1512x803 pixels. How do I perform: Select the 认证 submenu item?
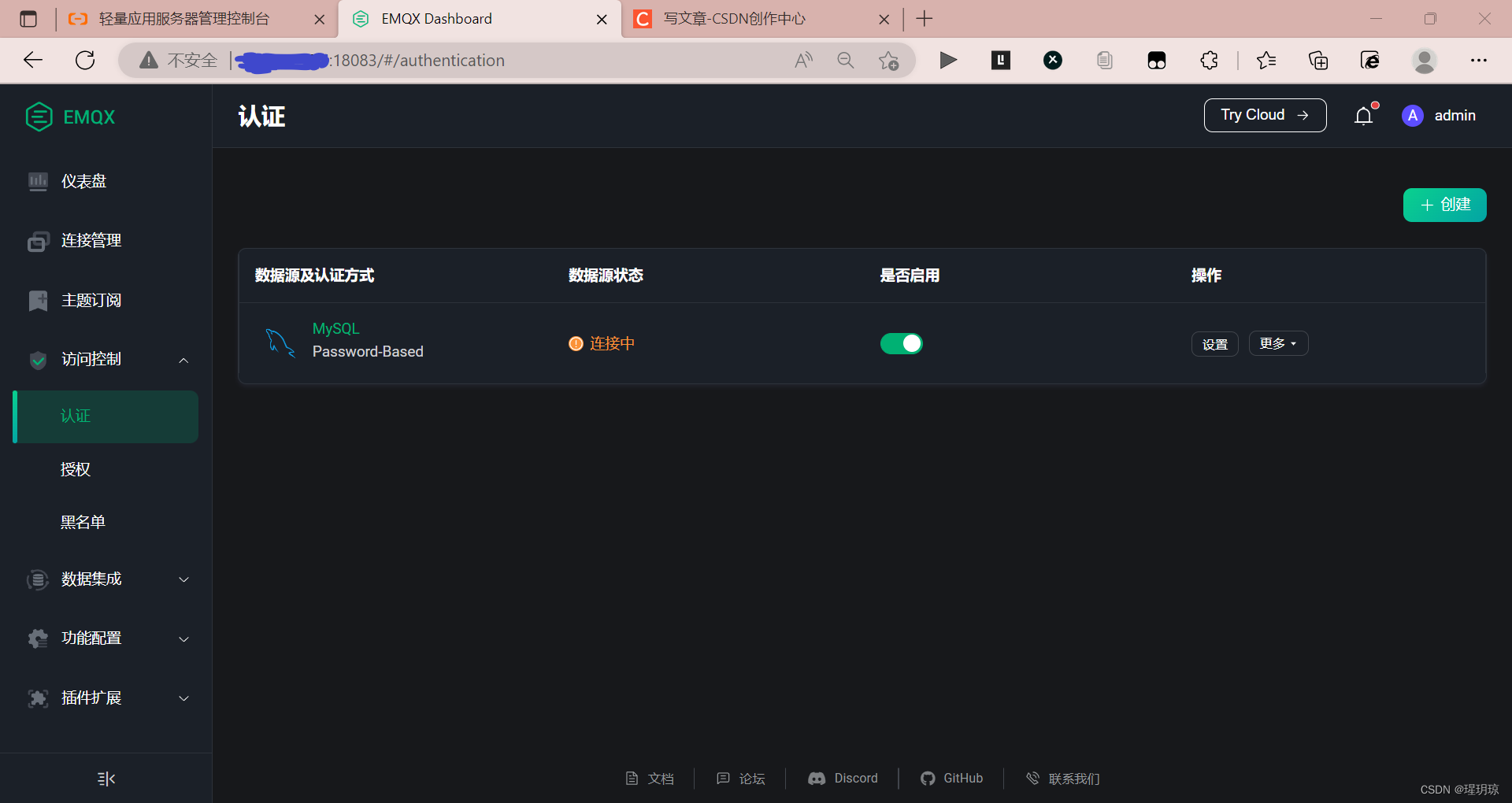pyautogui.click(x=106, y=416)
